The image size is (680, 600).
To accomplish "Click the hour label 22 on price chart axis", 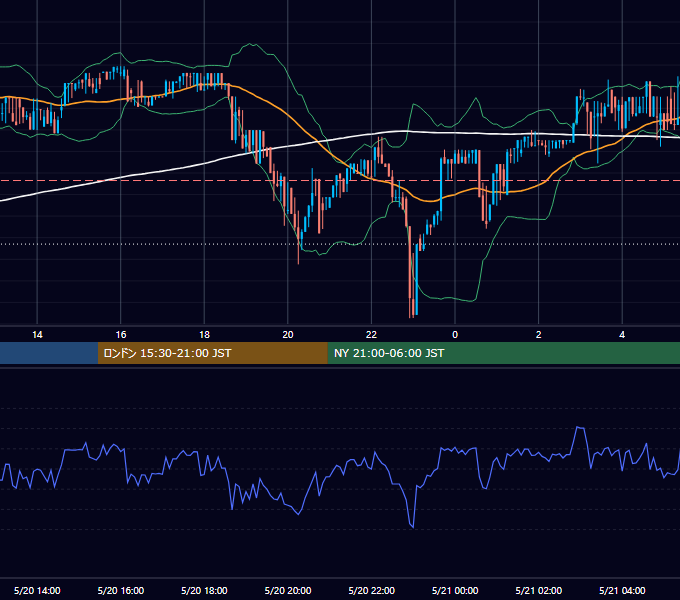I will coord(372,334).
